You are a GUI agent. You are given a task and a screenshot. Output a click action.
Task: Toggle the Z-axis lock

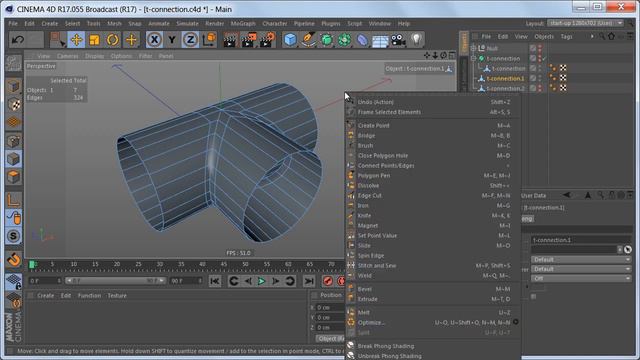[190, 40]
